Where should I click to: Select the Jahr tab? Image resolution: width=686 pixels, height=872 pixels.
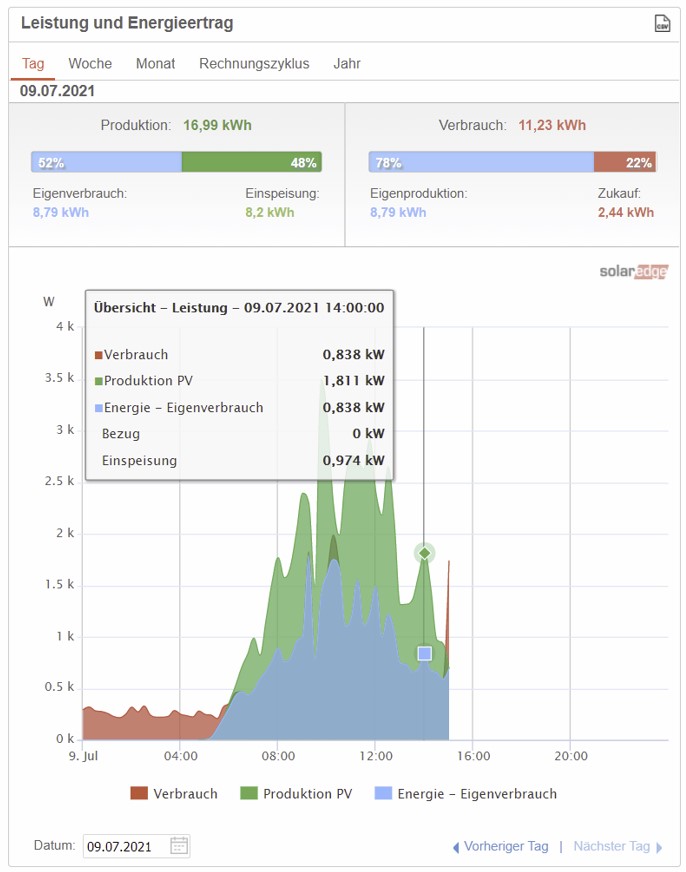click(347, 63)
